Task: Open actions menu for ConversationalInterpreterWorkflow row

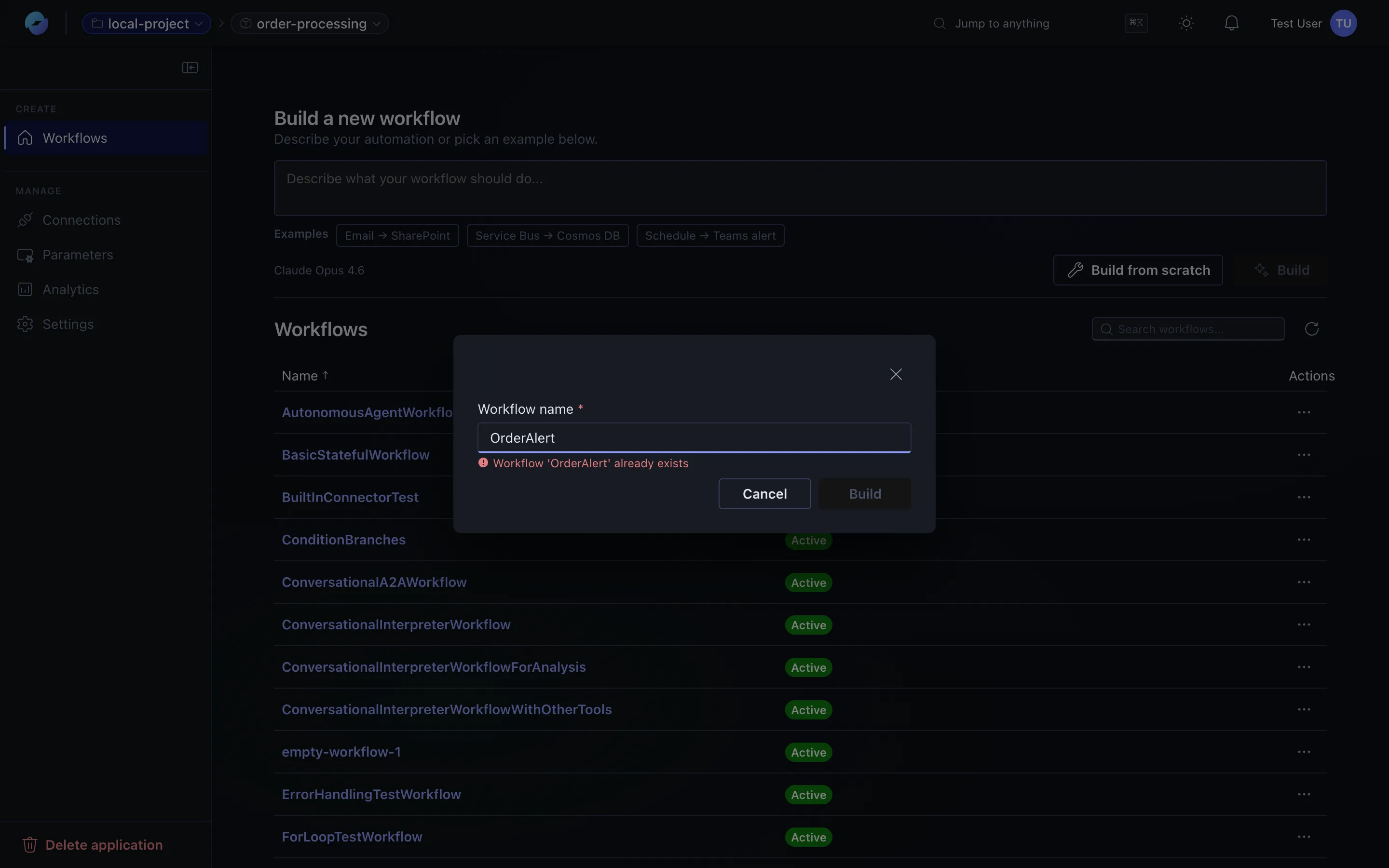Action: [1304, 624]
